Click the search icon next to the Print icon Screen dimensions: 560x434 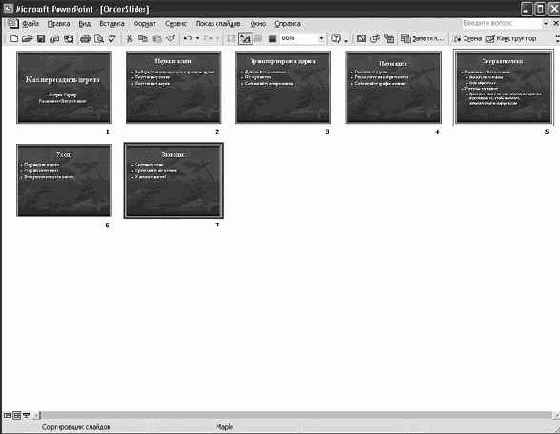coord(99,38)
